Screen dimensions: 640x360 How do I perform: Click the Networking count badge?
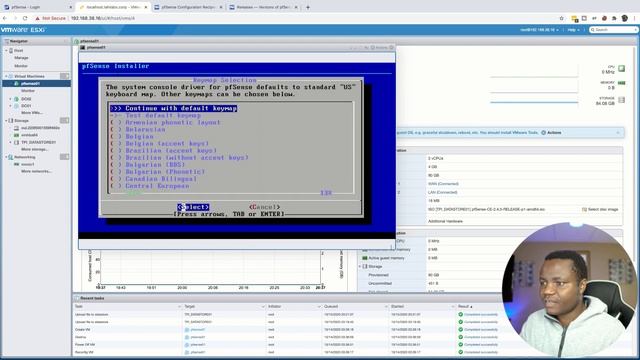tap(64, 157)
